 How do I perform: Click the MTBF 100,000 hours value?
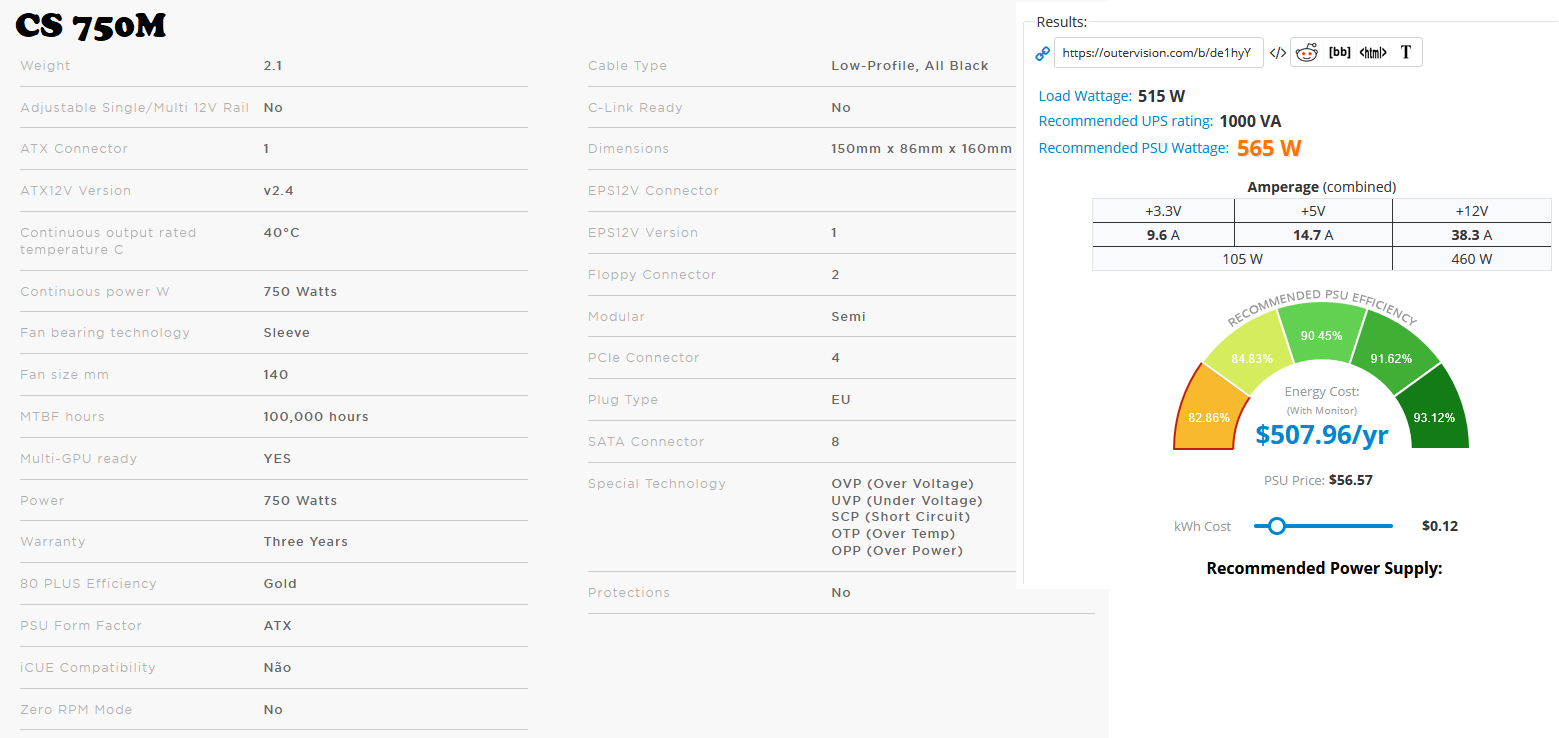[x=316, y=416]
